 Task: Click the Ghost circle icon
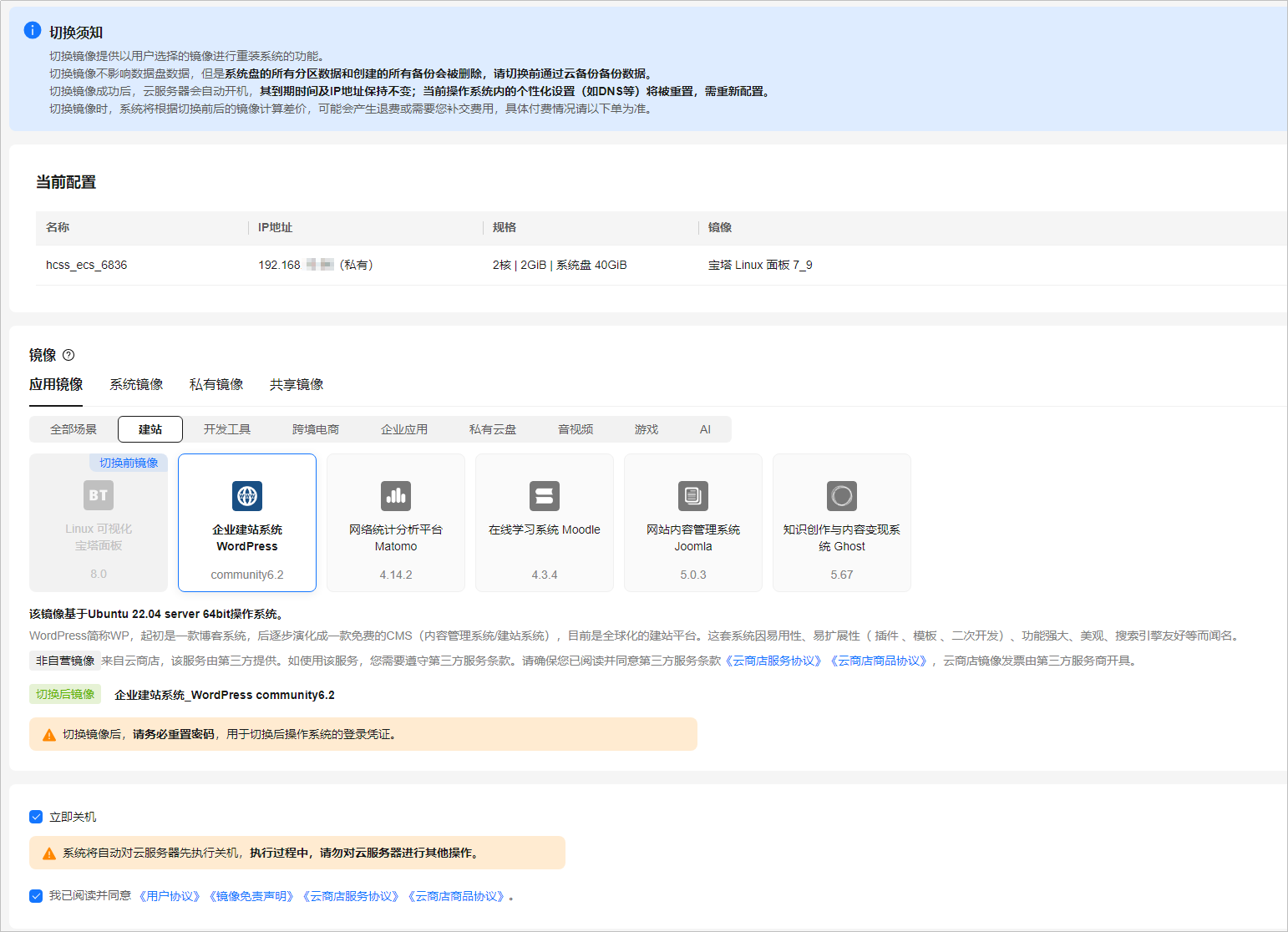tap(842, 496)
